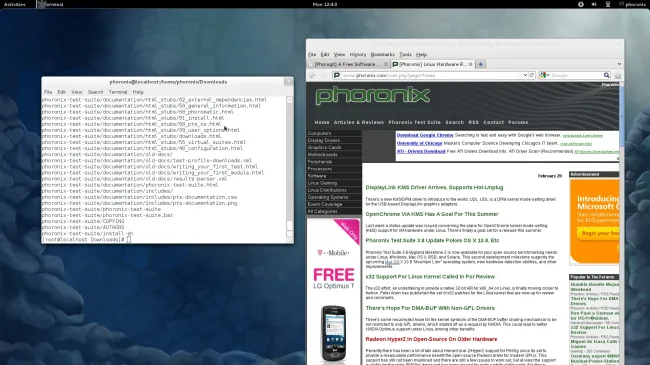The height and width of the screenshot is (365, 650).
Task: Click the T-Mobile FREE LG Optimus ad
Action: 334,291
